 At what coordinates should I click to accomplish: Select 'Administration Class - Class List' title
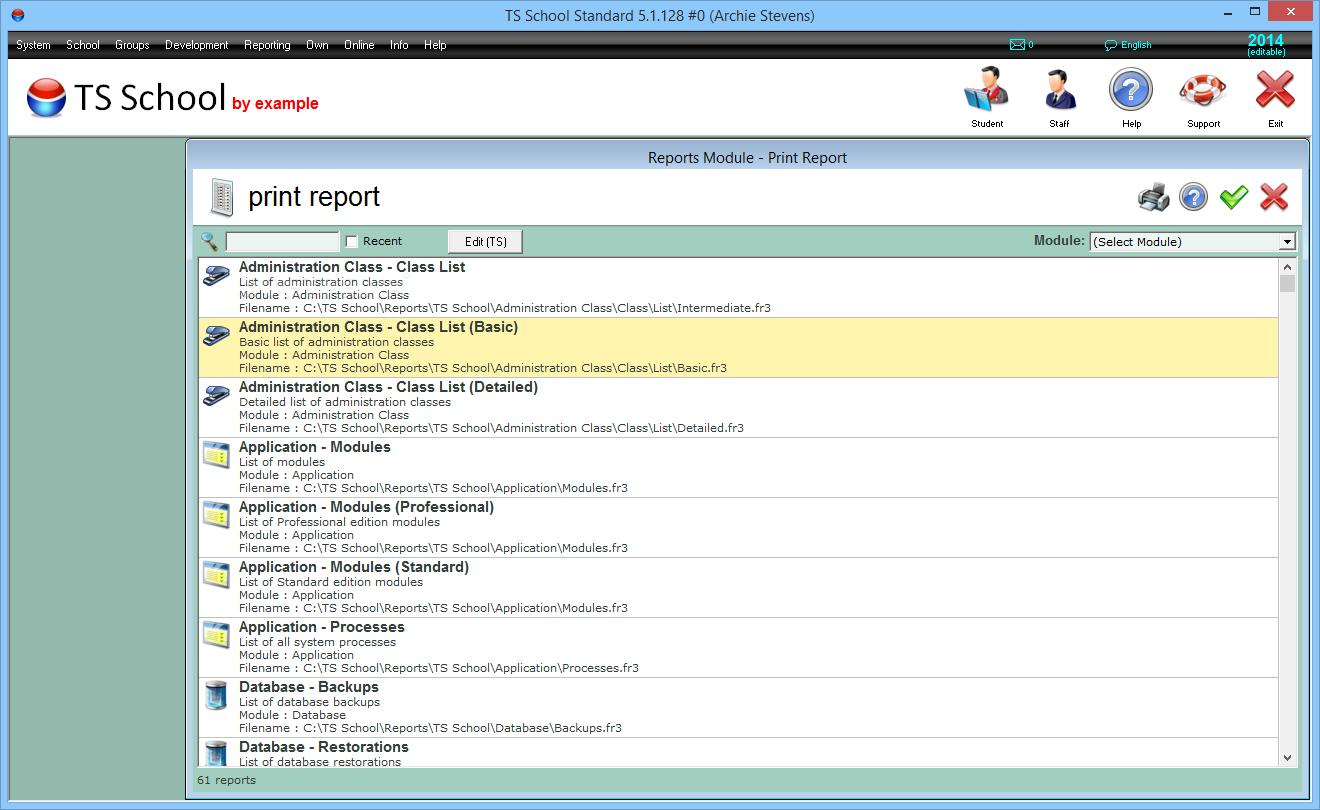(352, 267)
